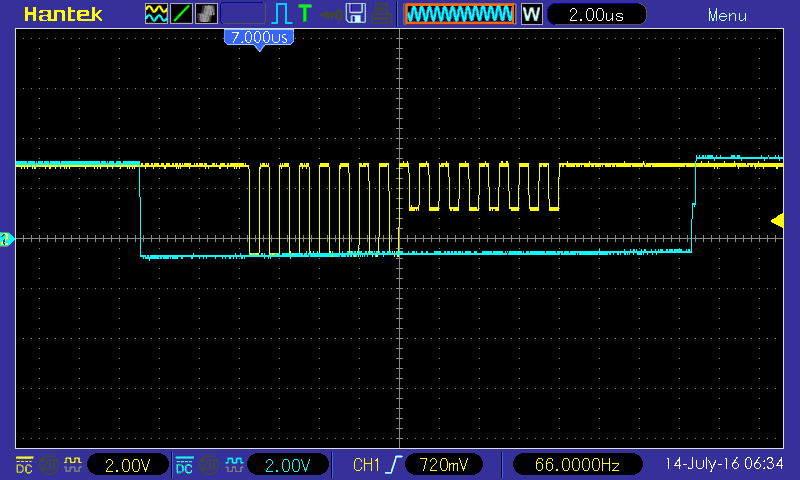Click the yellow CH1 2.00V scale

point(128,465)
